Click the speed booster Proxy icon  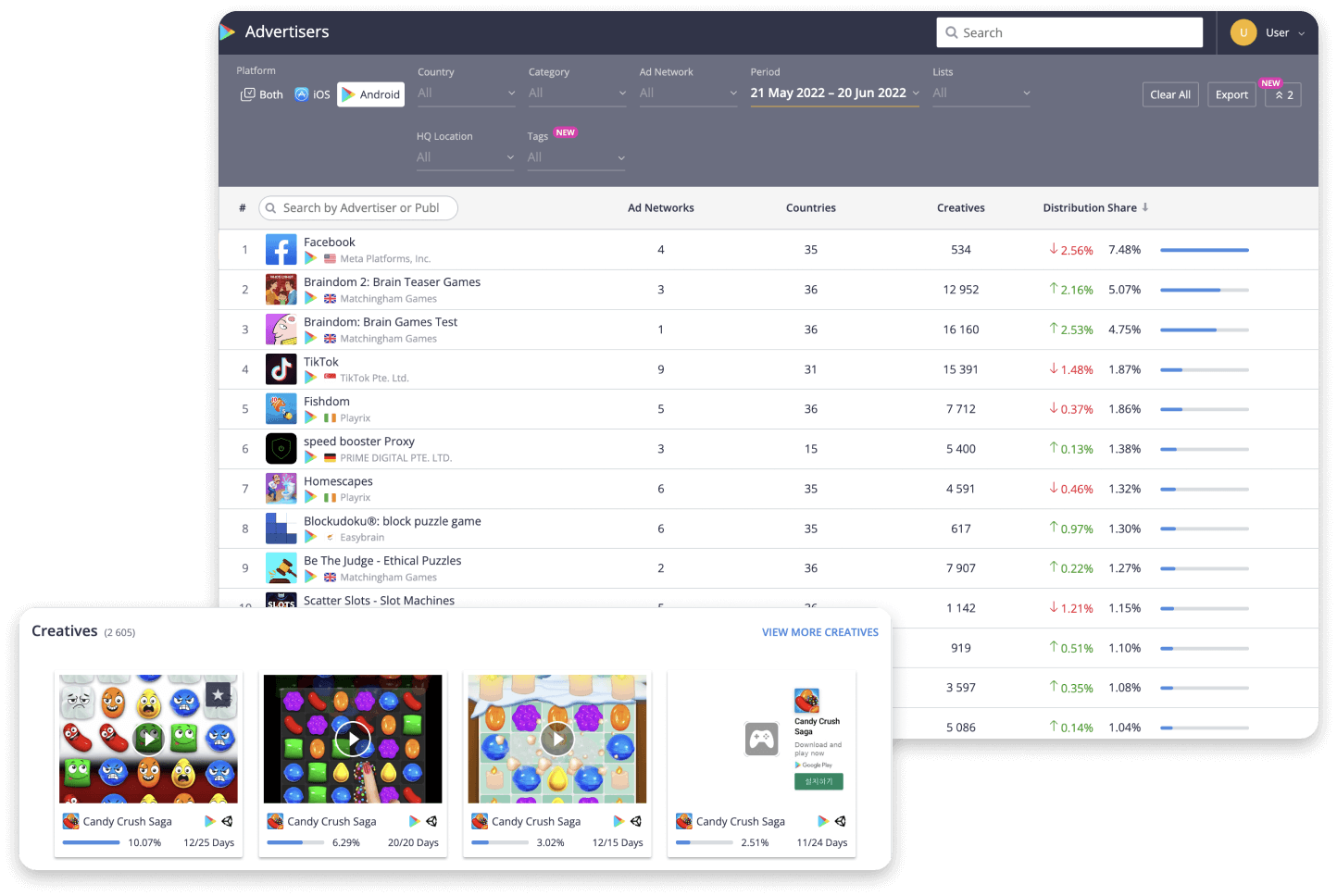(281, 449)
